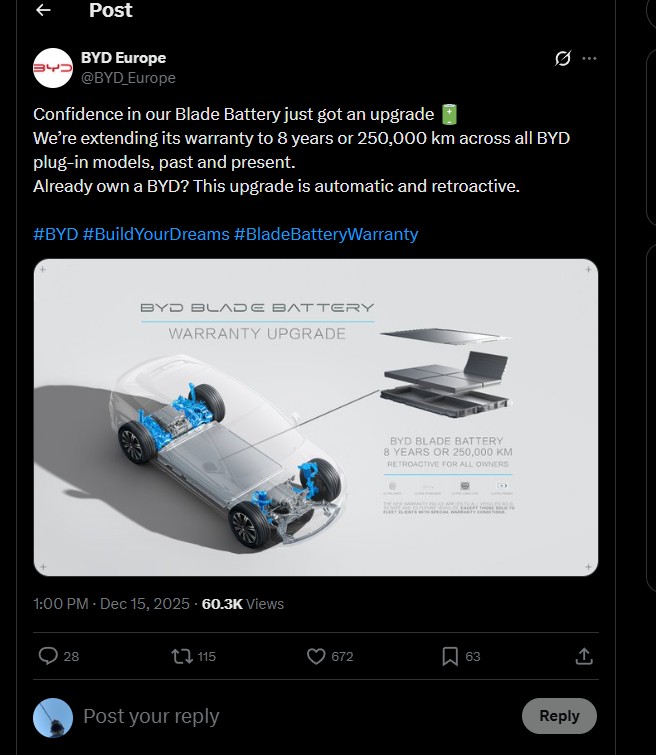Follow the #BladeBatteryWarranty hashtag link

pos(326,234)
